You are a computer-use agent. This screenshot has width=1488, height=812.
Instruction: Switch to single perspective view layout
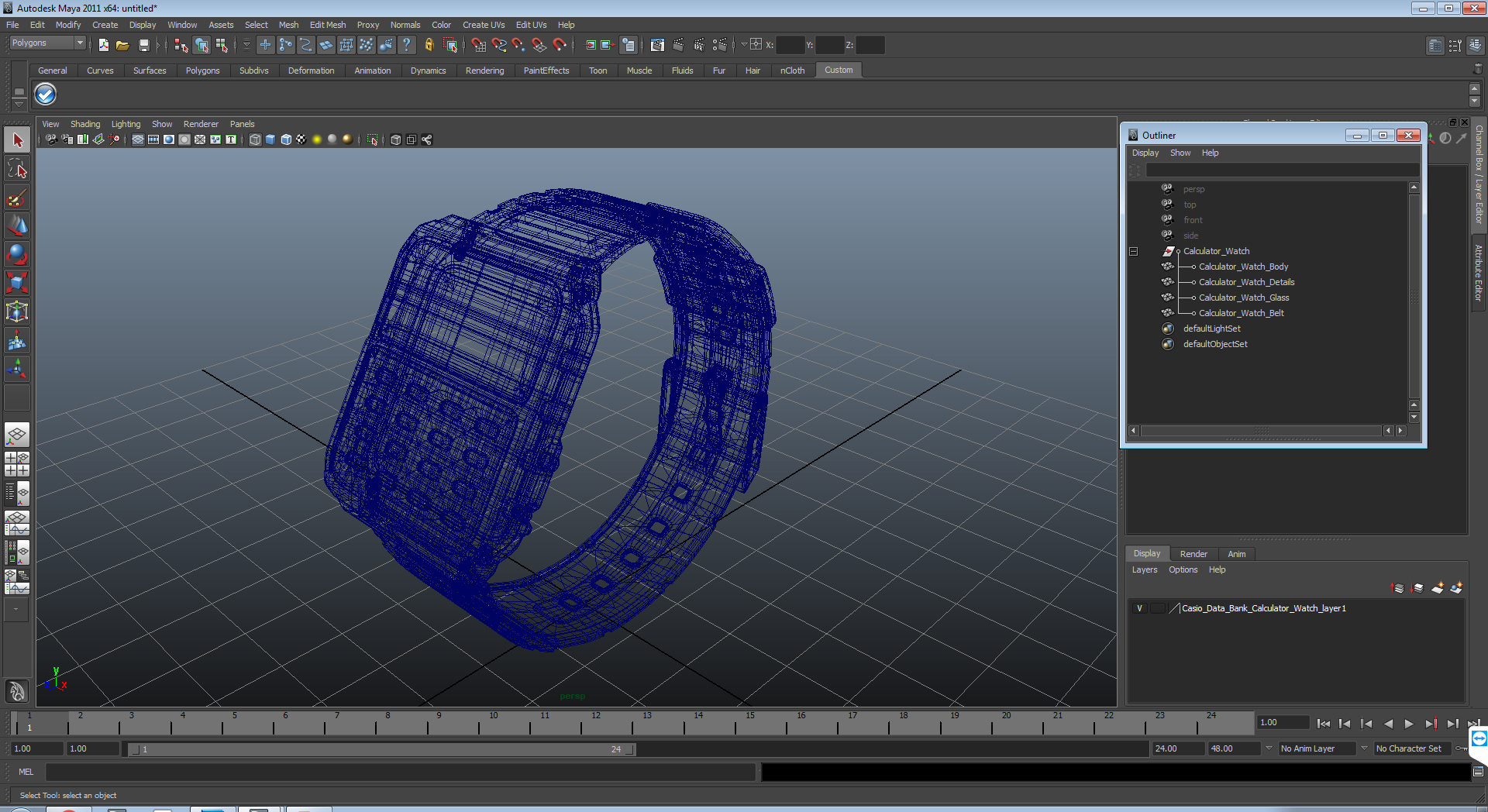17,435
